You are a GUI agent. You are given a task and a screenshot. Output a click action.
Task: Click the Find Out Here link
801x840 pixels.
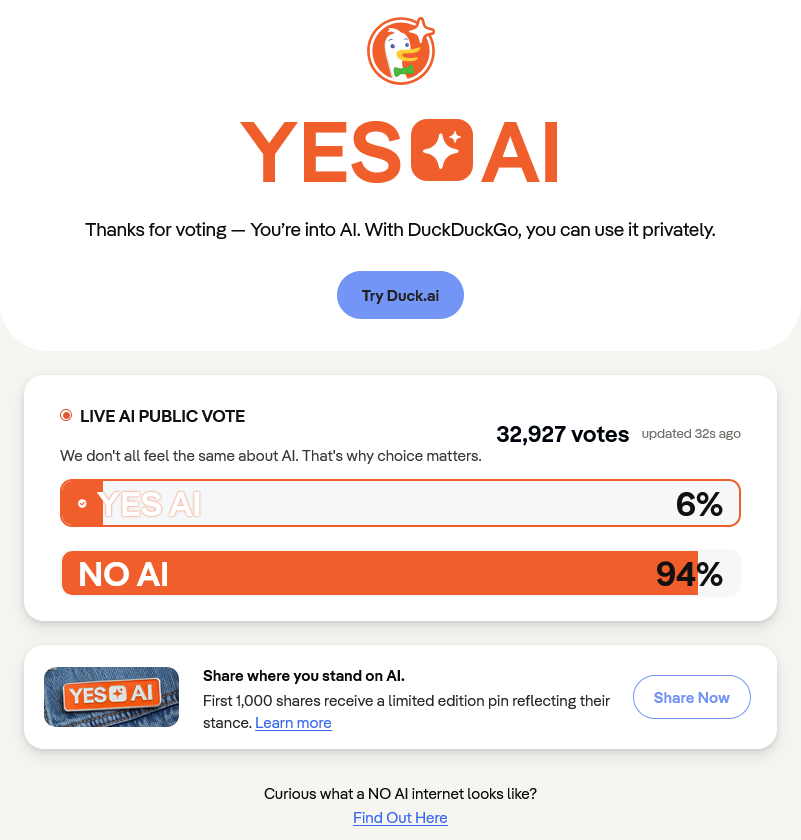click(x=400, y=817)
